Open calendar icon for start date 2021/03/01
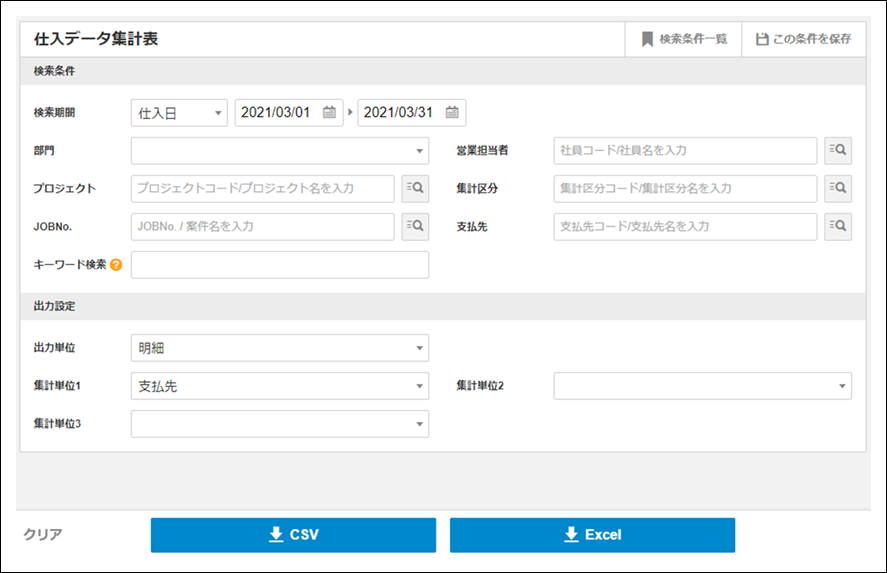Viewport: 887px width, 573px height. (329, 112)
